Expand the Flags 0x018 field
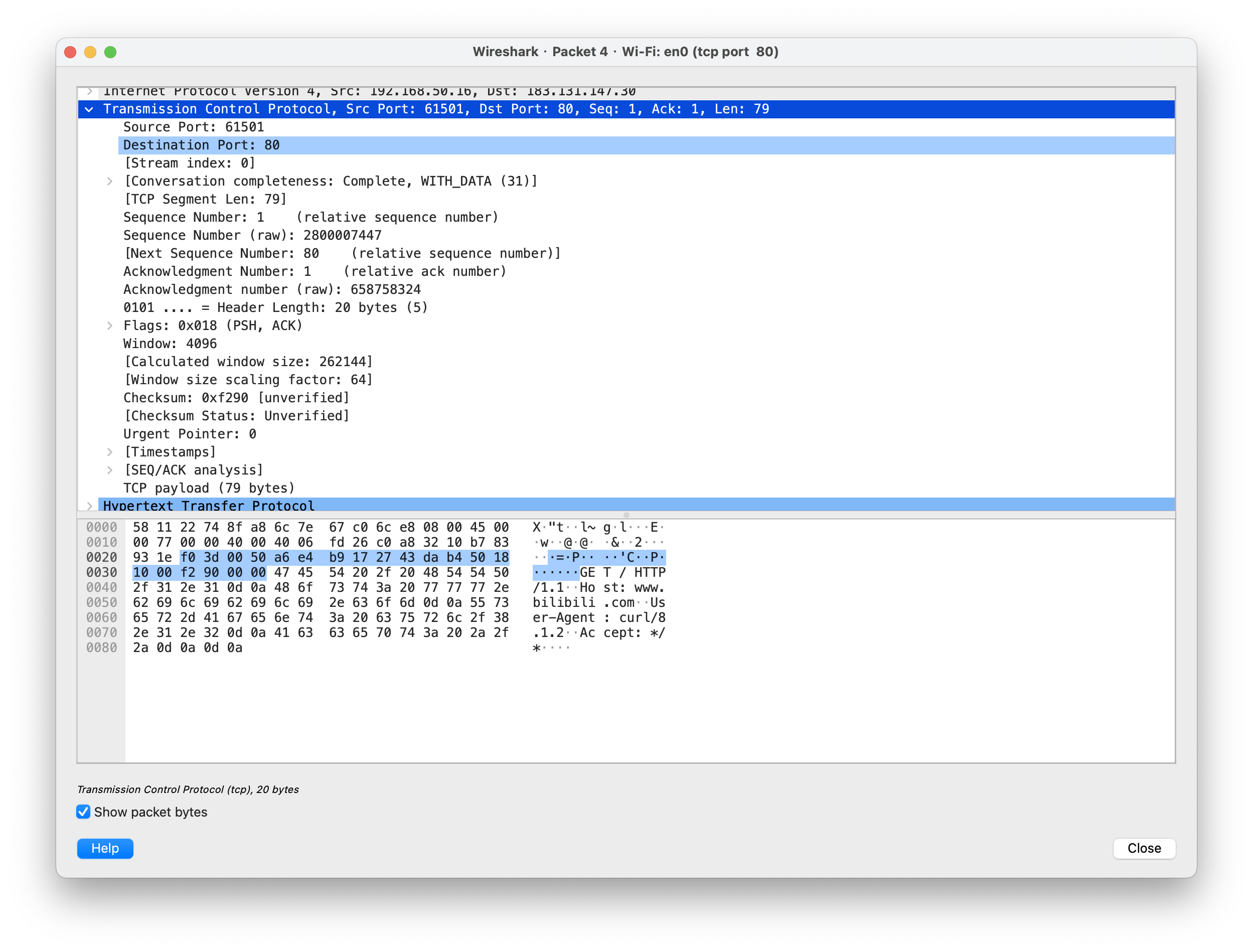This screenshot has width=1253, height=952. pyautogui.click(x=110, y=326)
